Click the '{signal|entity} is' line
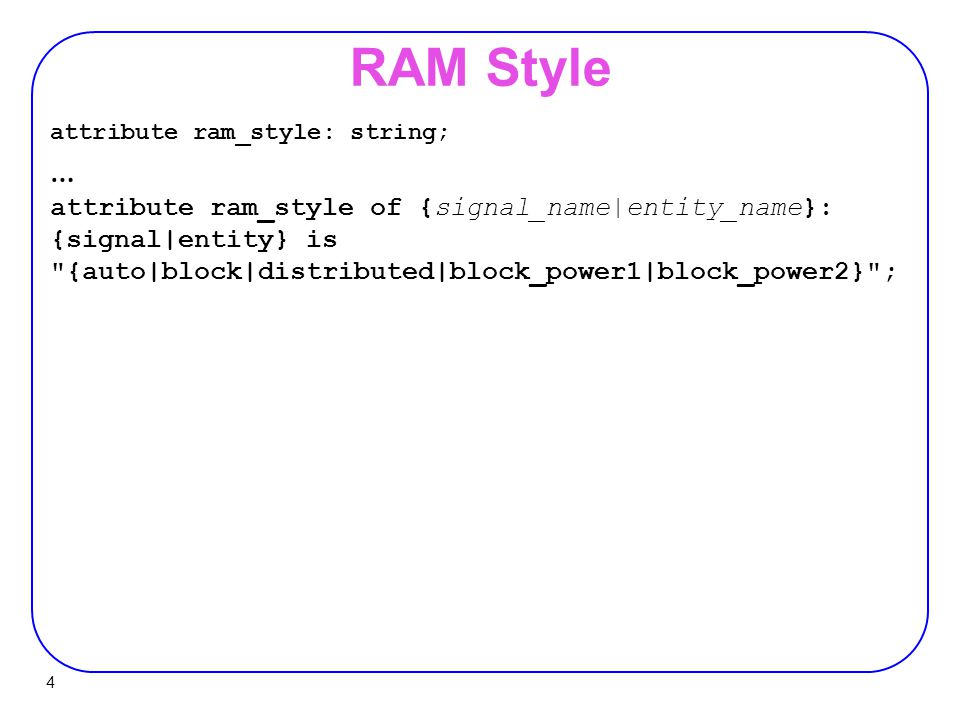Screen dimensions: 960x720 (194, 240)
